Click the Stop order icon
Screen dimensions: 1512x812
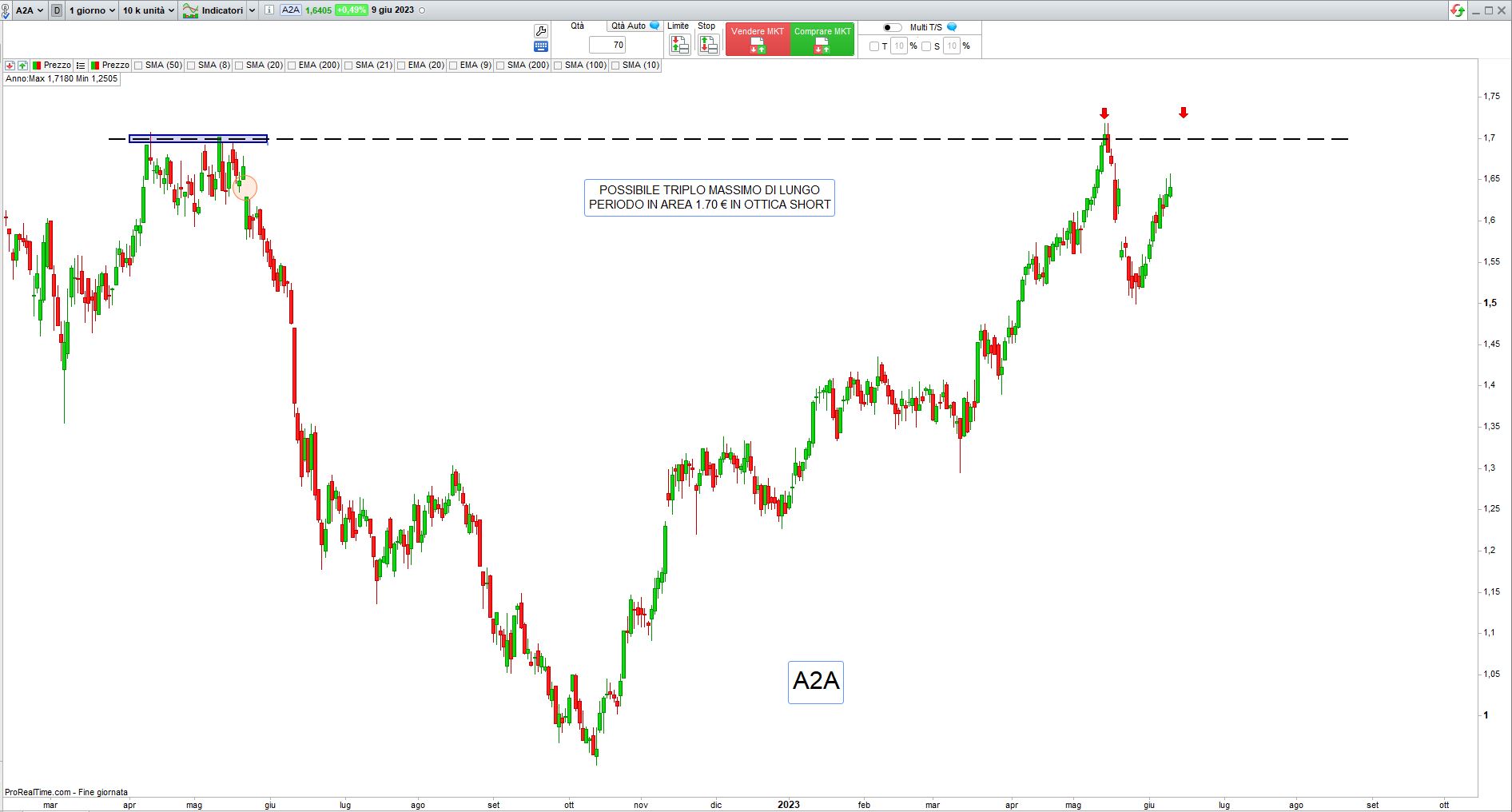click(x=708, y=46)
